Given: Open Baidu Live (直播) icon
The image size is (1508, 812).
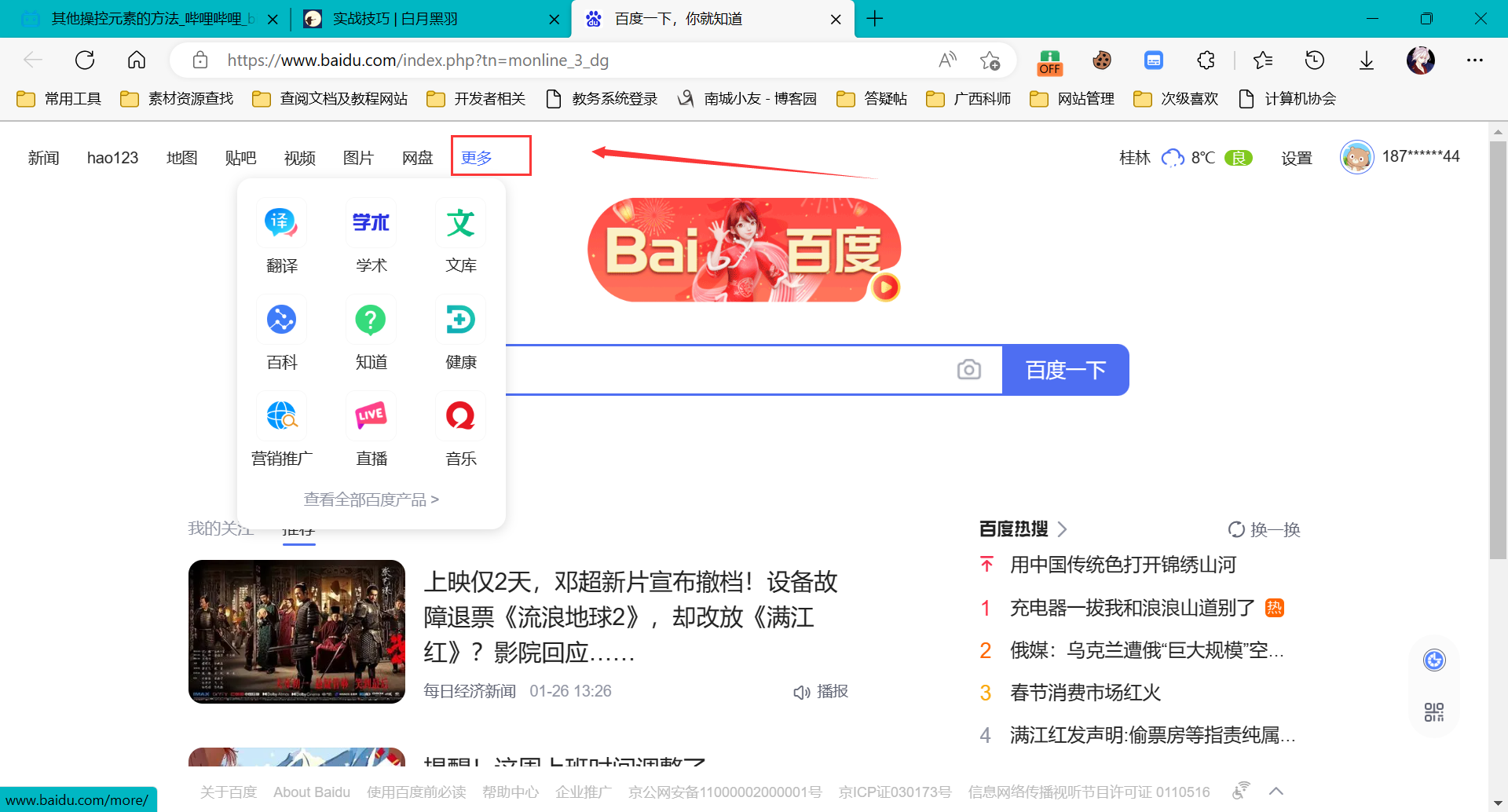Looking at the screenshot, I should pos(371,416).
